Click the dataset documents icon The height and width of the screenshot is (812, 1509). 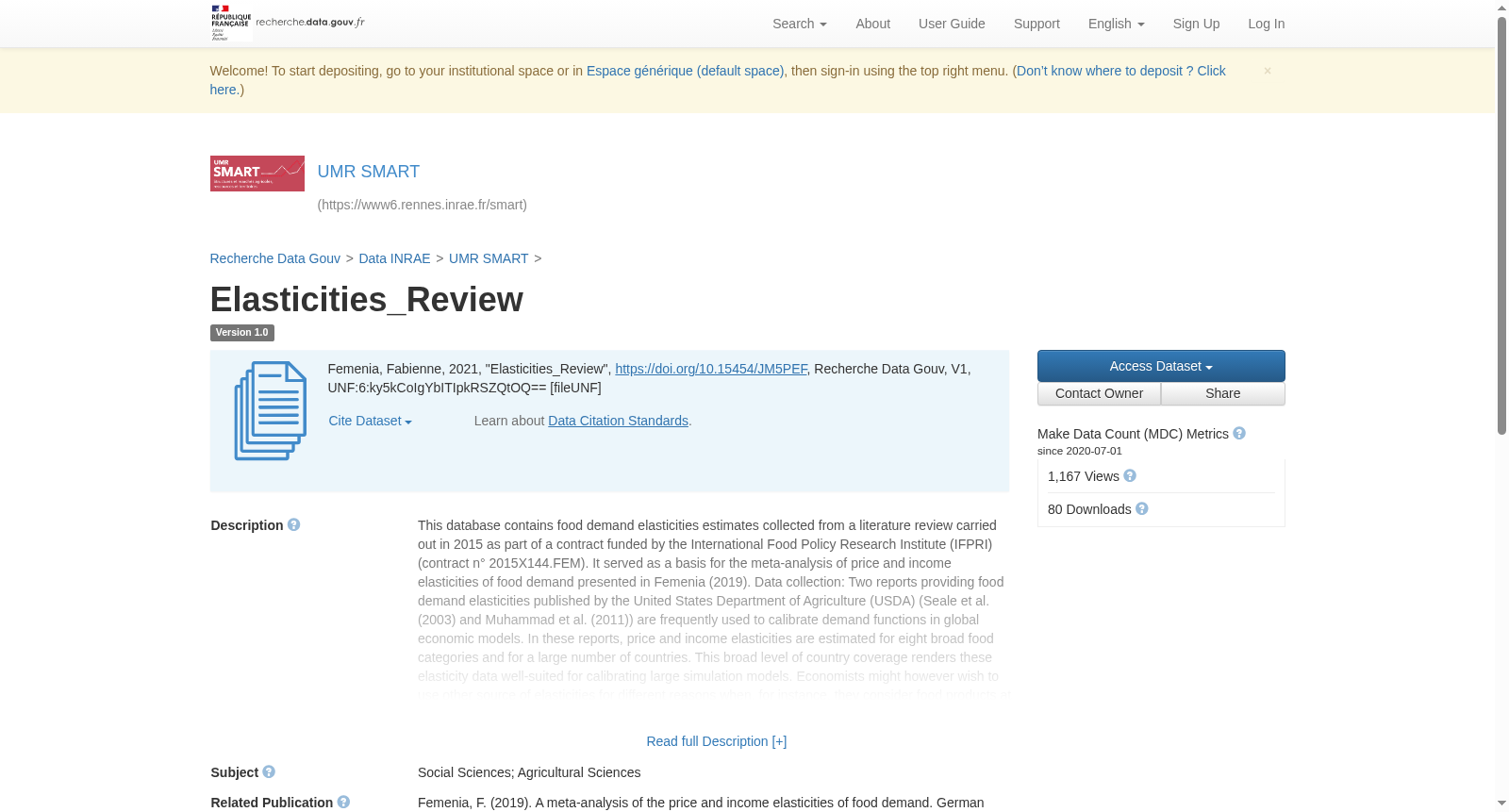pyautogui.click(x=271, y=411)
